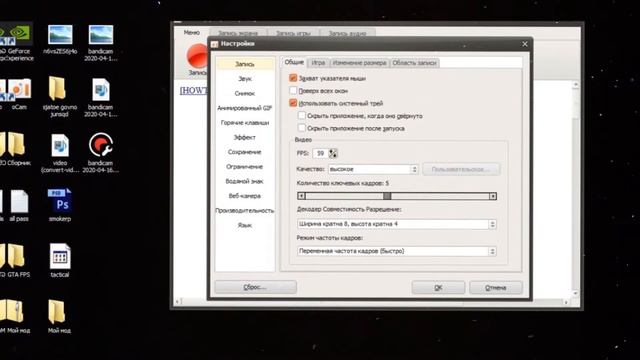640x360 pixels.
Task: Open the unzipped Мой мод folder
Action: 59,316
